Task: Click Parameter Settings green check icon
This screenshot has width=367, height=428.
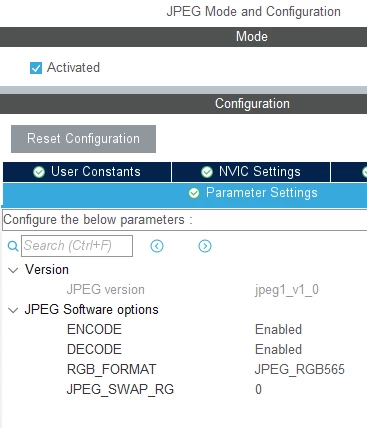Action: click(x=194, y=193)
